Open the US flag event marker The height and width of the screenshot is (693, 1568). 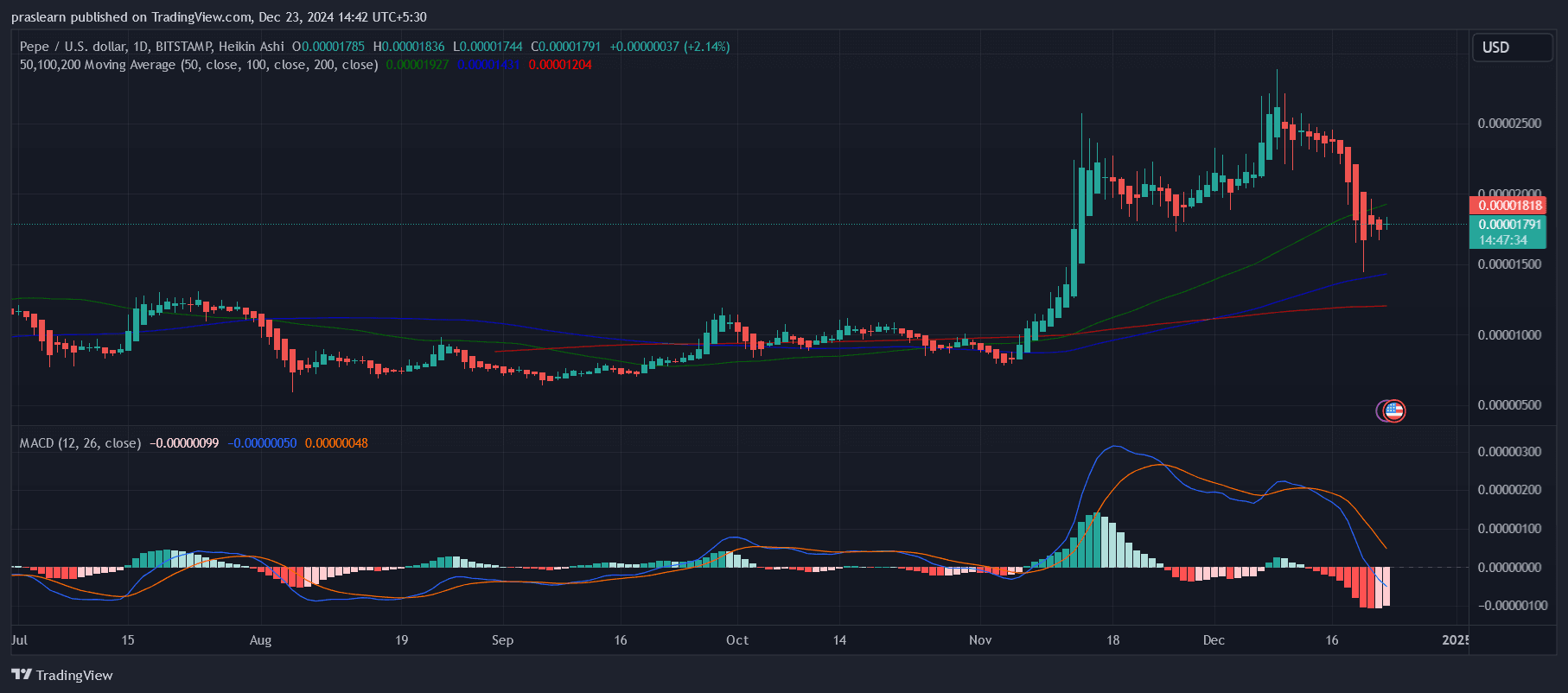click(x=1393, y=411)
